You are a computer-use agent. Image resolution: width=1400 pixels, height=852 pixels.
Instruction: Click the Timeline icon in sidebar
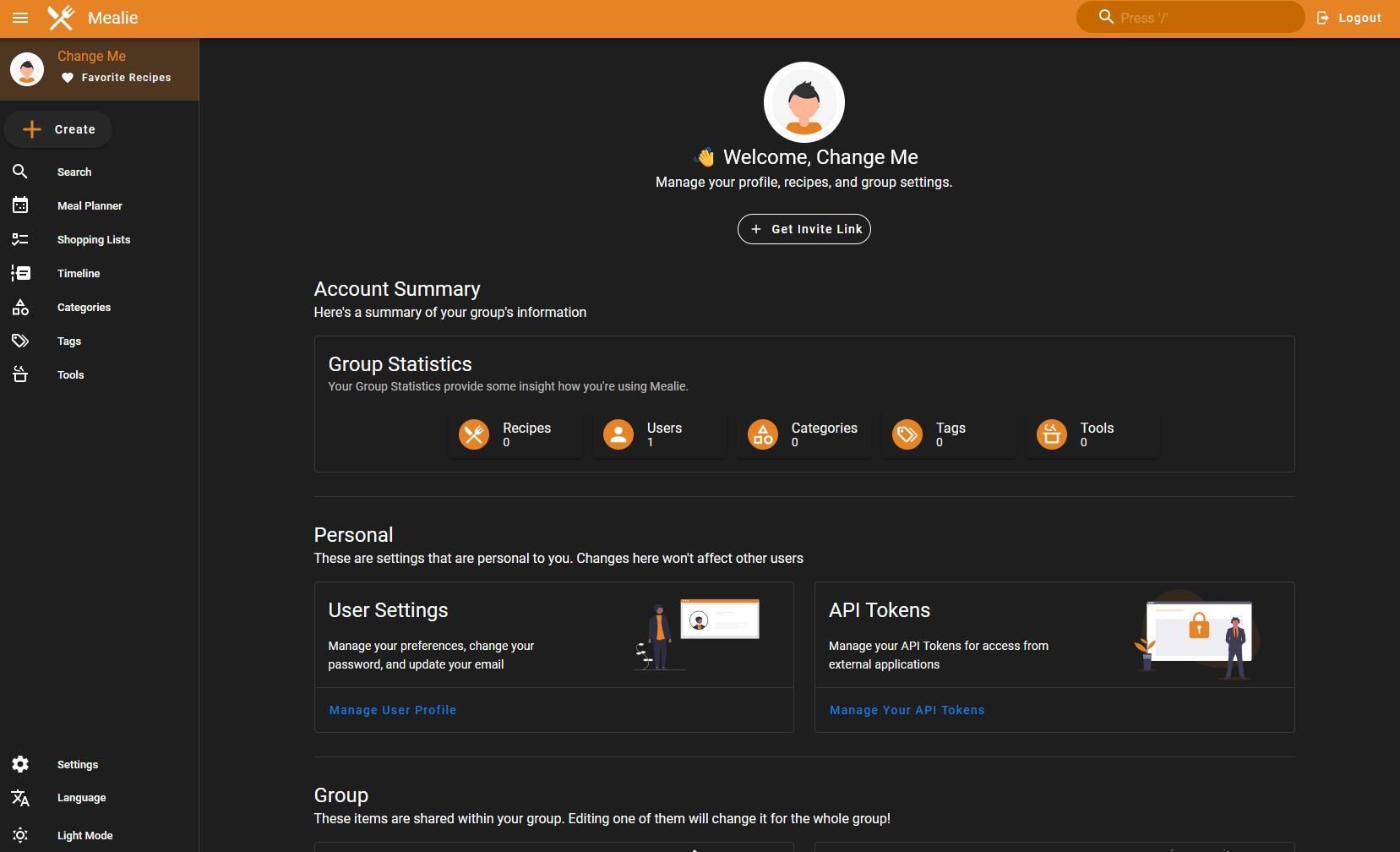20,273
